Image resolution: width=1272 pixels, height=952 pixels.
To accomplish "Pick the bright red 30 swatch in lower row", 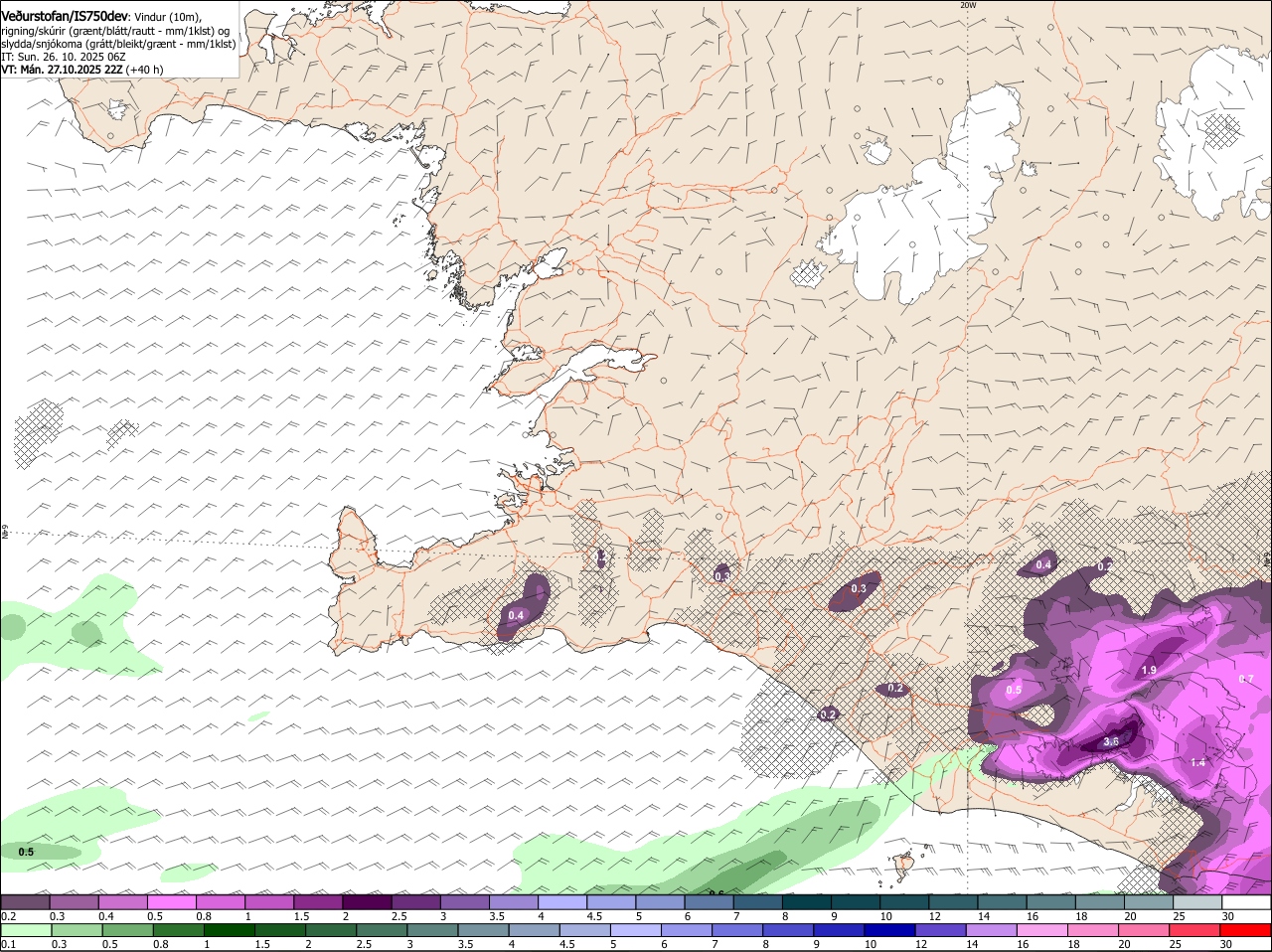I will pyautogui.click(x=1246, y=930).
